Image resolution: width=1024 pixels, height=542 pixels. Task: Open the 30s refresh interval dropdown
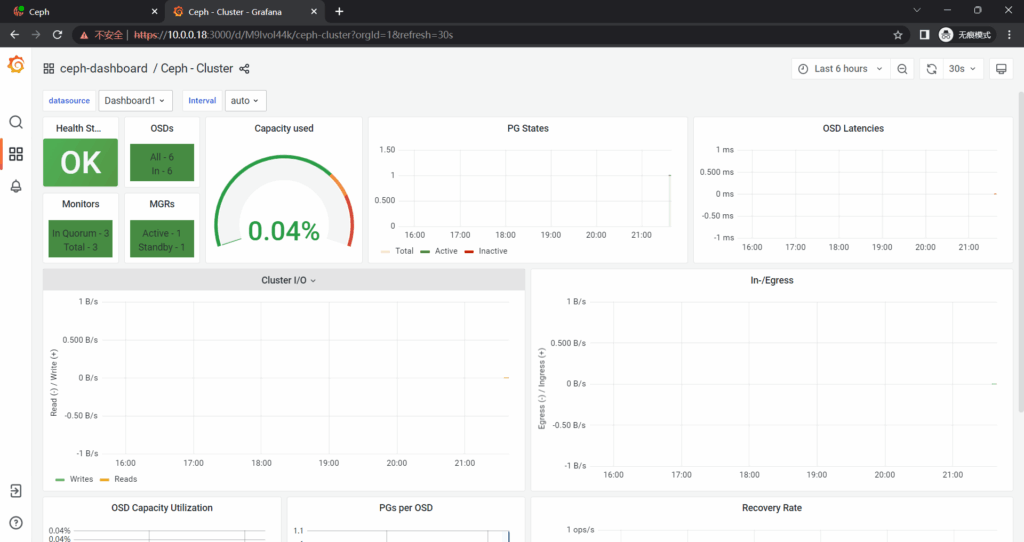click(963, 69)
